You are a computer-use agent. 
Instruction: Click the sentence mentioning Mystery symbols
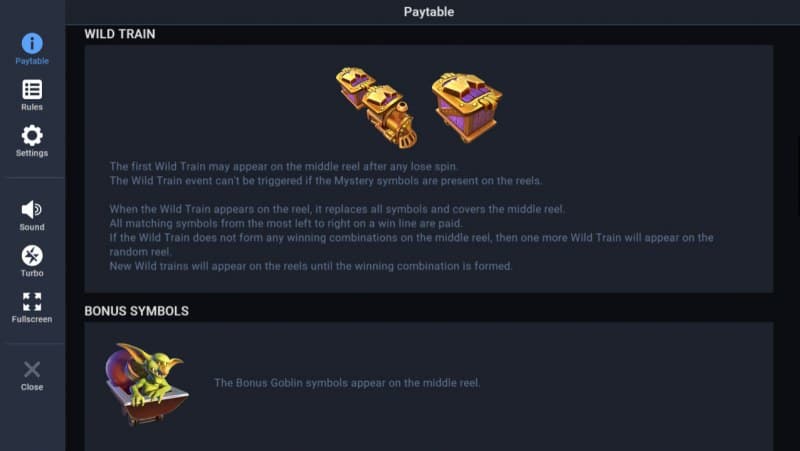[326, 180]
